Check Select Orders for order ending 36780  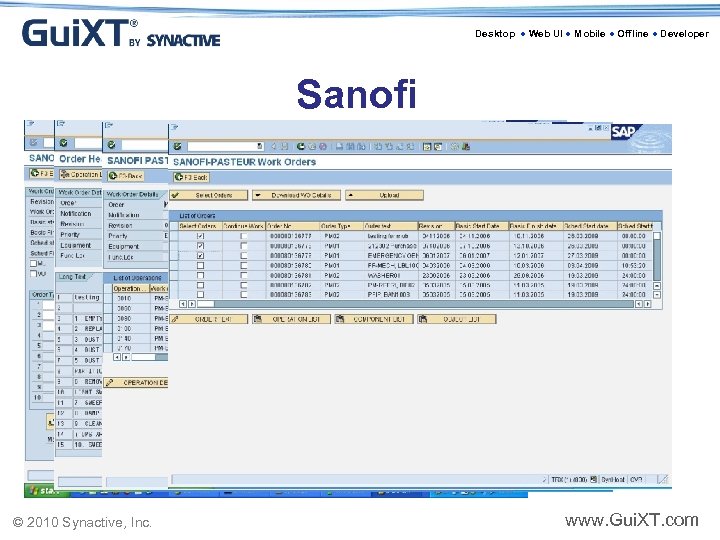pos(200,265)
